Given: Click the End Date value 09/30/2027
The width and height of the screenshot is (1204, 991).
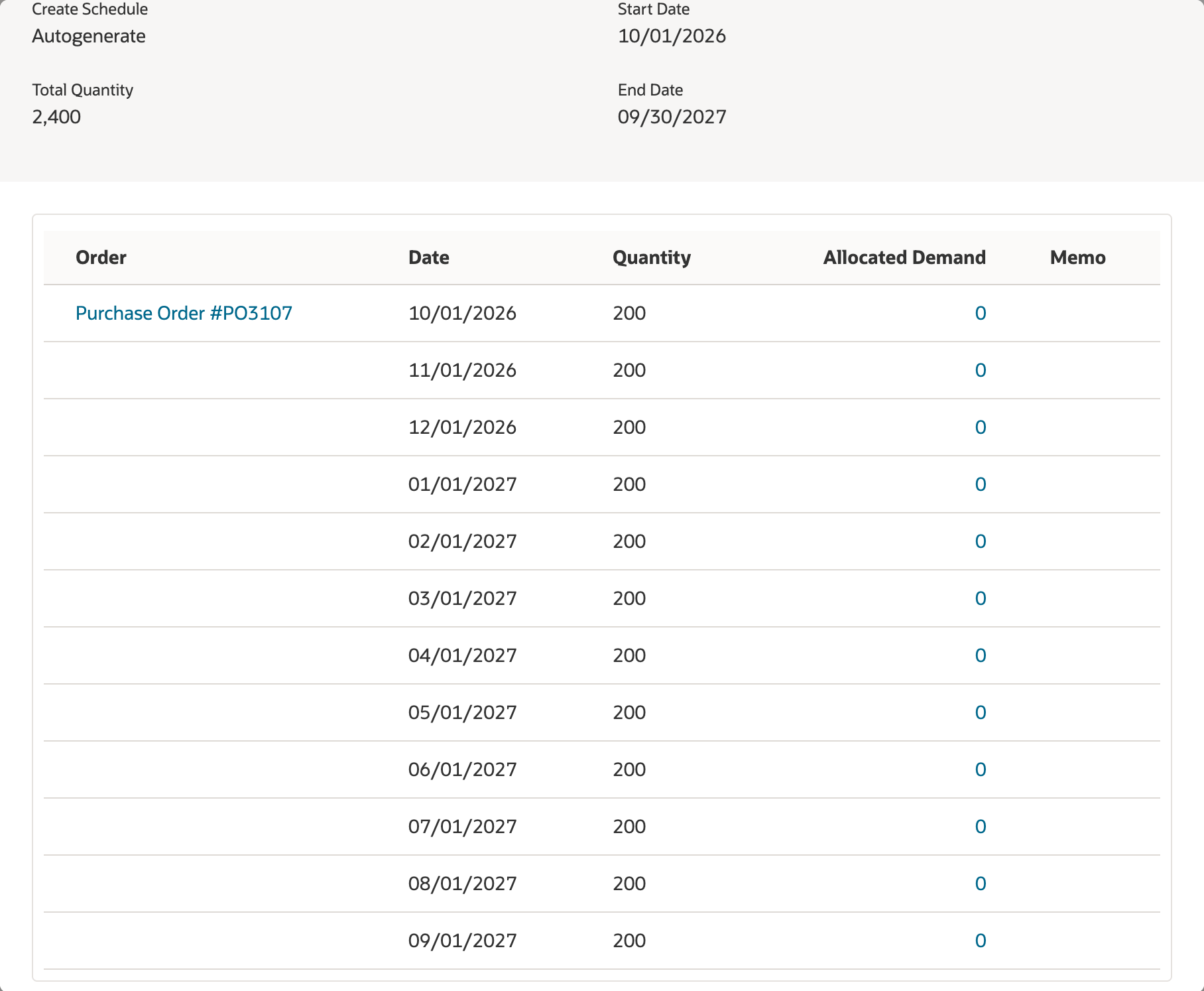Looking at the screenshot, I should tap(672, 117).
